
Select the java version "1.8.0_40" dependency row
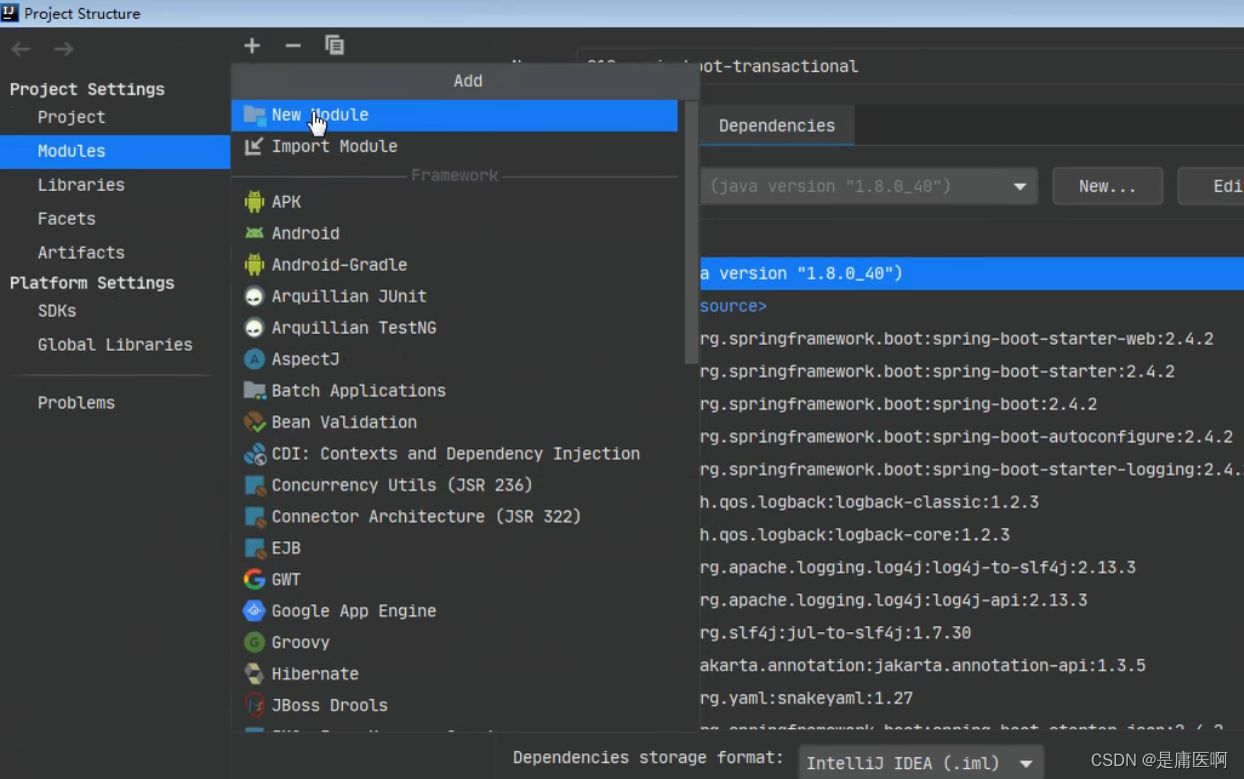coord(971,273)
